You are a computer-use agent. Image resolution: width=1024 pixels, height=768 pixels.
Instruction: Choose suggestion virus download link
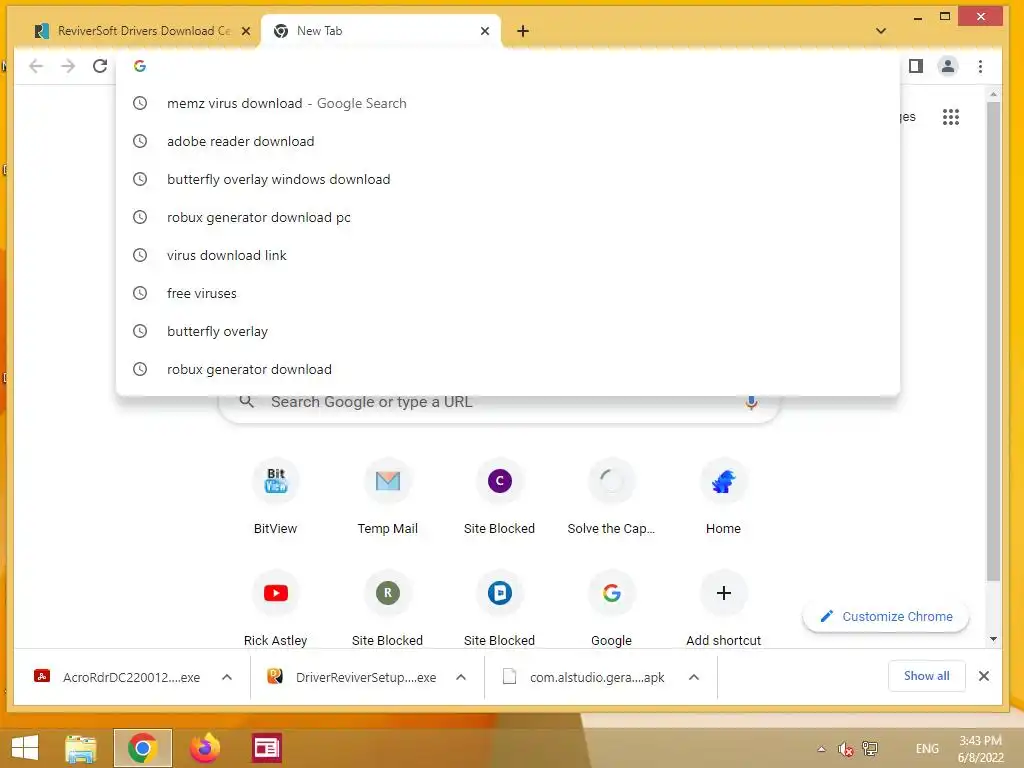coord(507,255)
